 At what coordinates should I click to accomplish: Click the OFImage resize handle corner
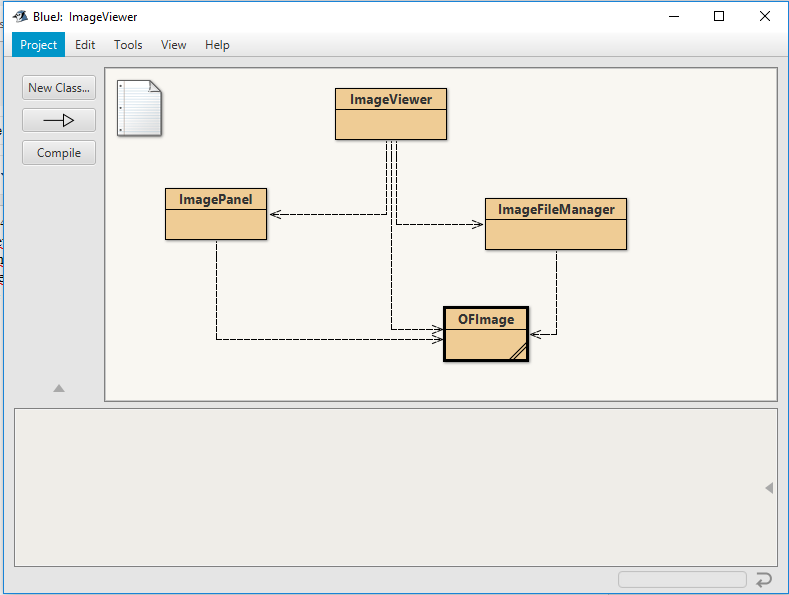[x=519, y=352]
